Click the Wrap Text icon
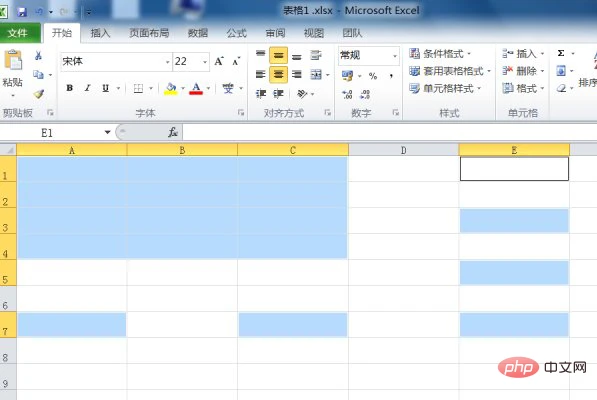The height and width of the screenshot is (400, 597). coord(316,56)
